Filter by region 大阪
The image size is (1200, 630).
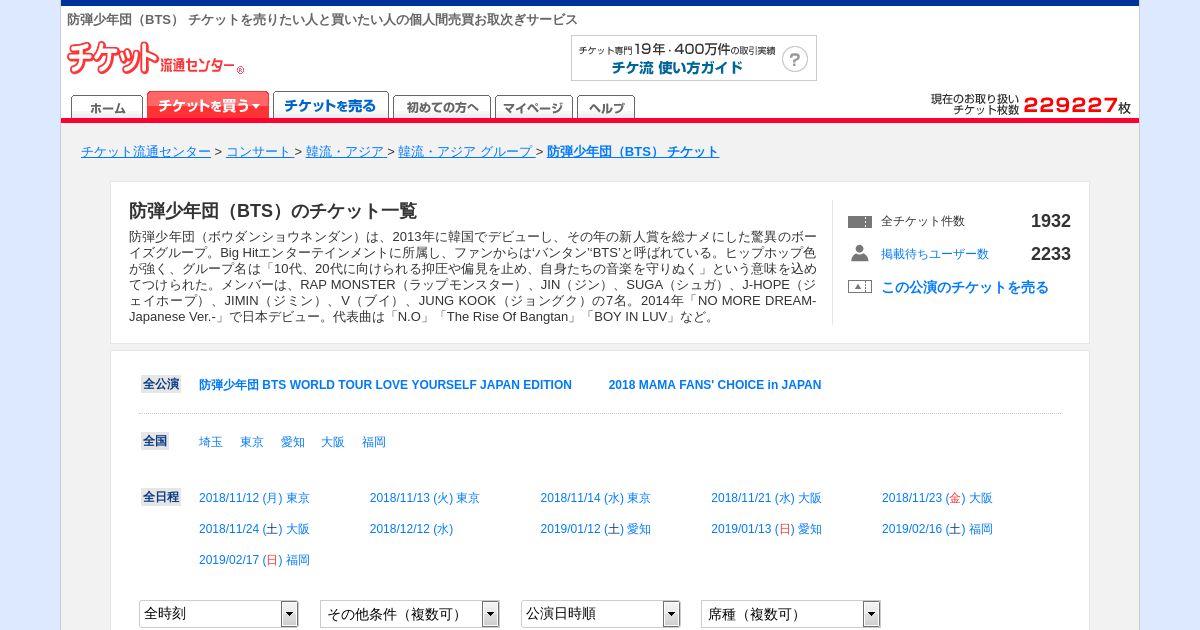tap(333, 442)
